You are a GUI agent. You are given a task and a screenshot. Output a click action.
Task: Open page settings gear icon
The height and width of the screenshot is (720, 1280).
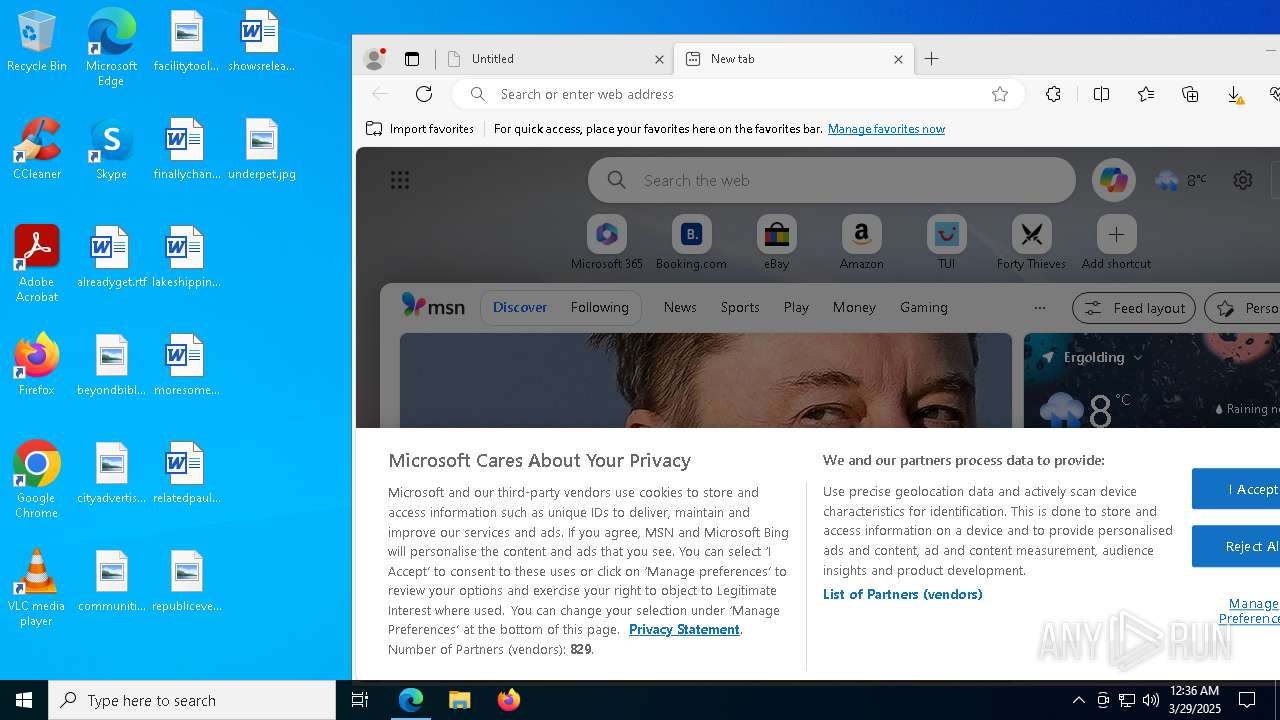1243,180
